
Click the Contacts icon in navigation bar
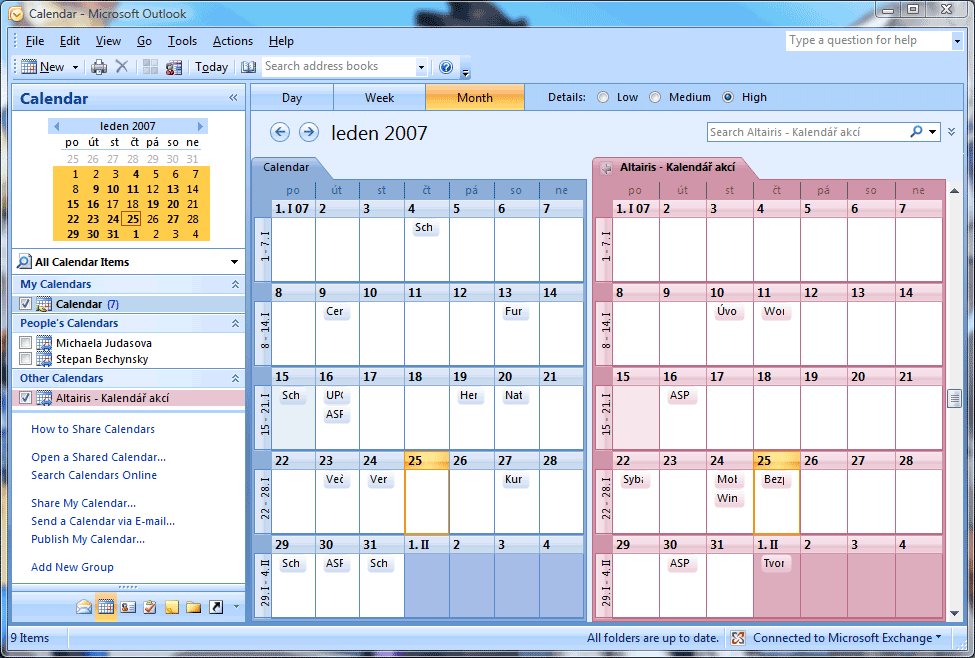click(x=128, y=607)
